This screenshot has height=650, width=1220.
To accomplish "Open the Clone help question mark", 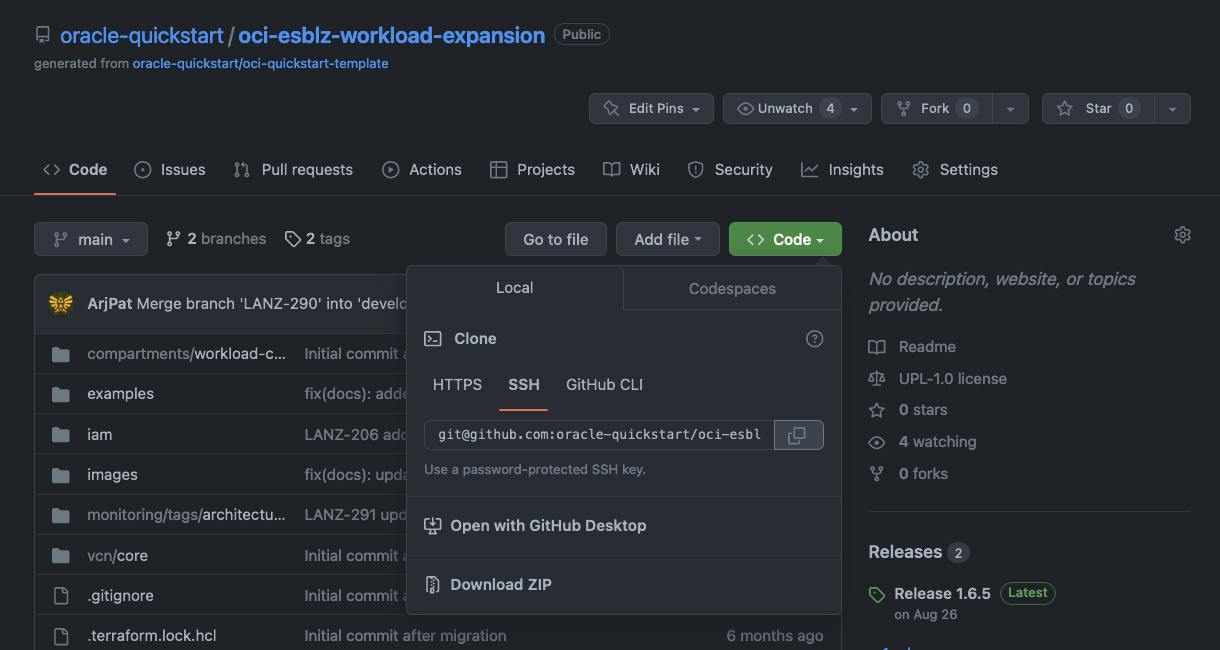I will pyautogui.click(x=814, y=338).
